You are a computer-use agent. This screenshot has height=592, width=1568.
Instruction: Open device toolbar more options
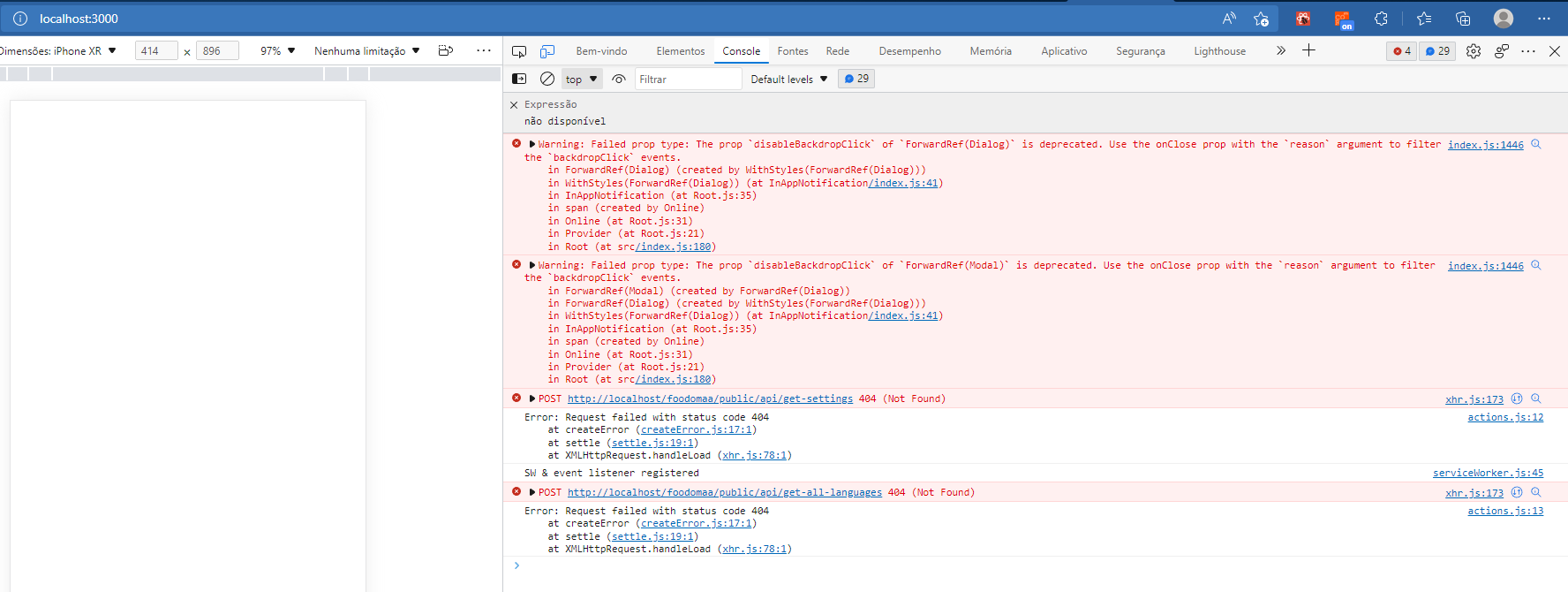(484, 50)
